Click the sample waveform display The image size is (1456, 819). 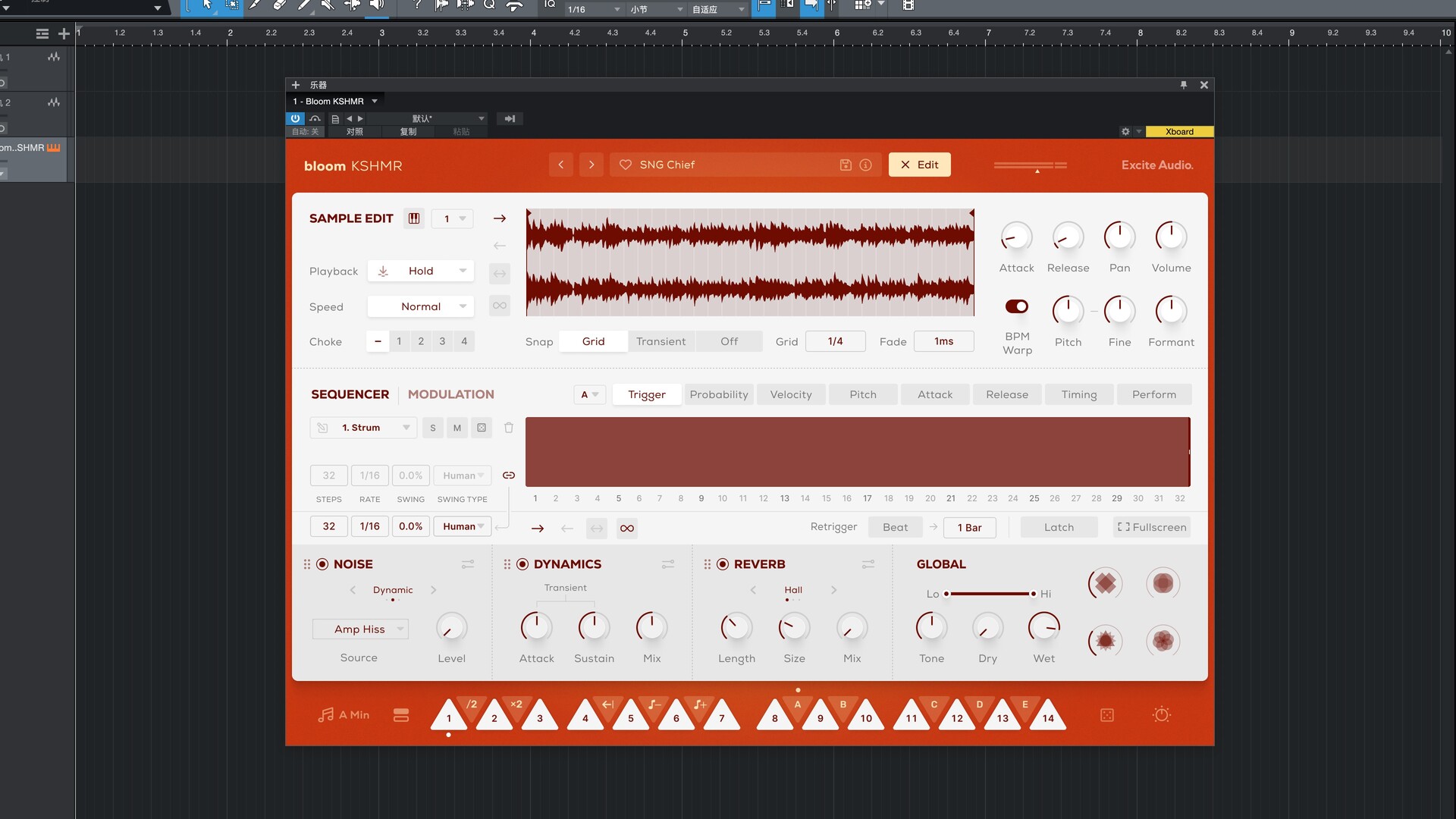click(750, 262)
